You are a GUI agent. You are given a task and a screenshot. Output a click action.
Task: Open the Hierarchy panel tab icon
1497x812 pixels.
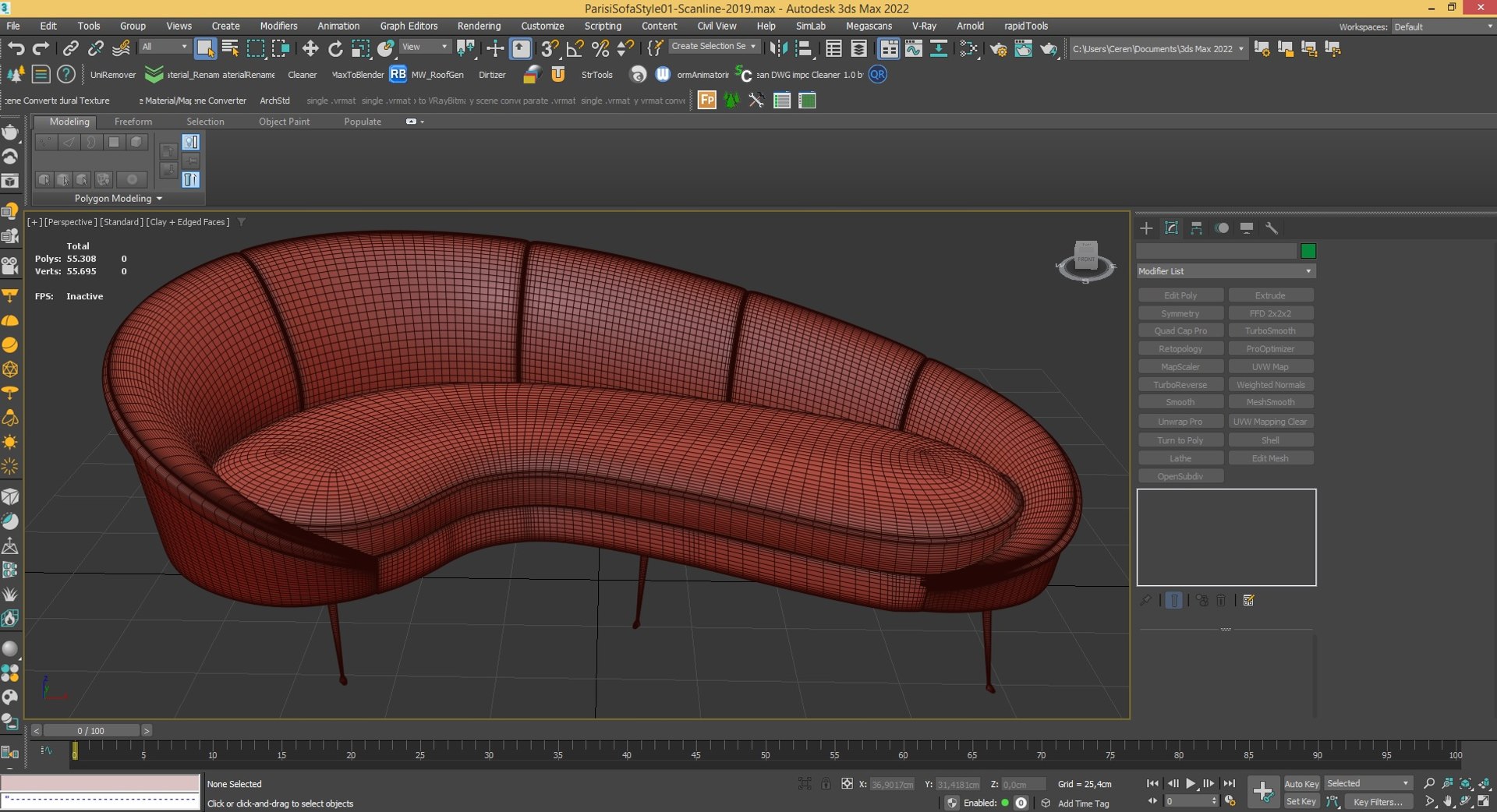(x=1196, y=228)
